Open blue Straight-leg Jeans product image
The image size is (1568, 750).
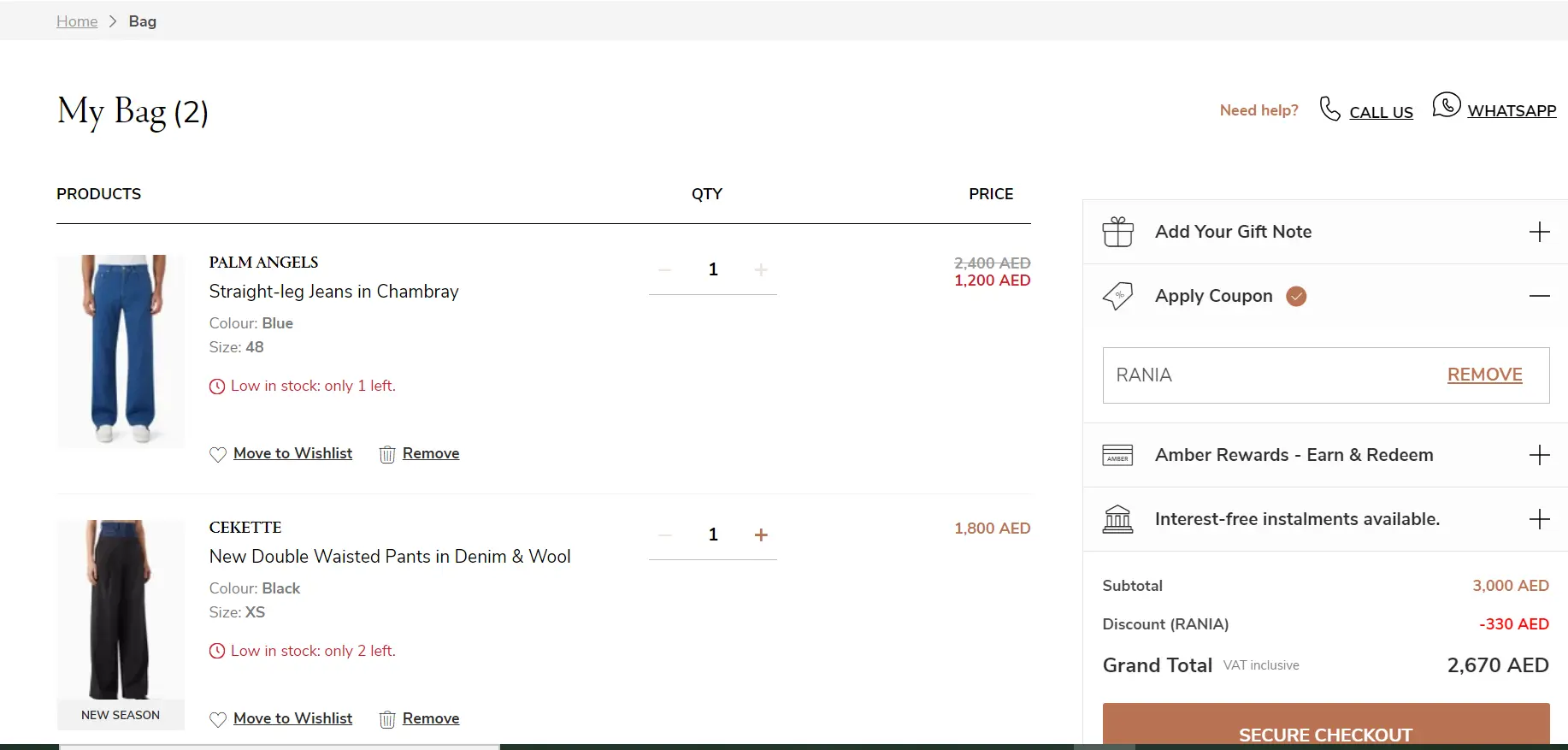(x=121, y=351)
